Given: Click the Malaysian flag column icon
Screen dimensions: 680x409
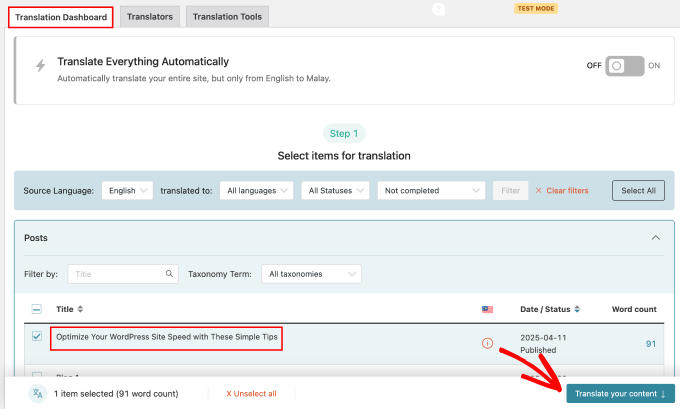Looking at the screenshot, I should [487, 309].
